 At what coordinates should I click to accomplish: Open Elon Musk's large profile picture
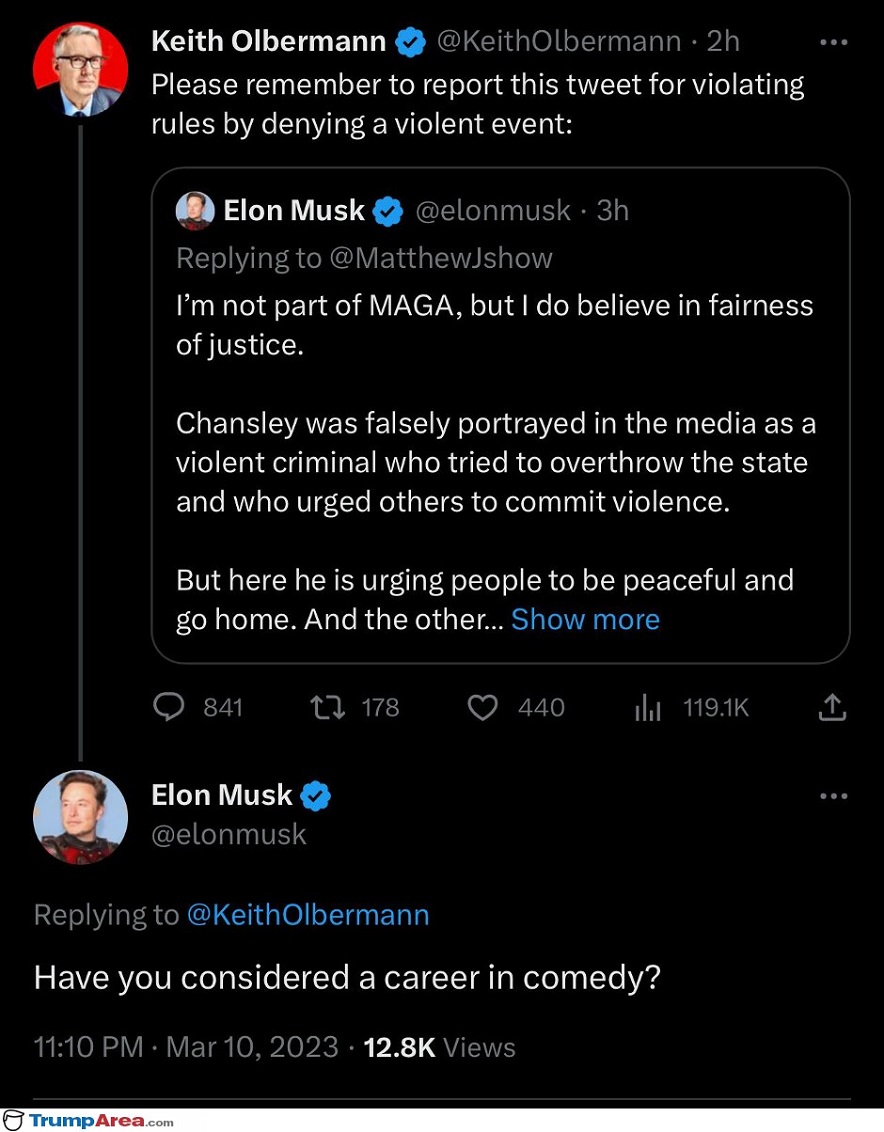(x=80, y=817)
